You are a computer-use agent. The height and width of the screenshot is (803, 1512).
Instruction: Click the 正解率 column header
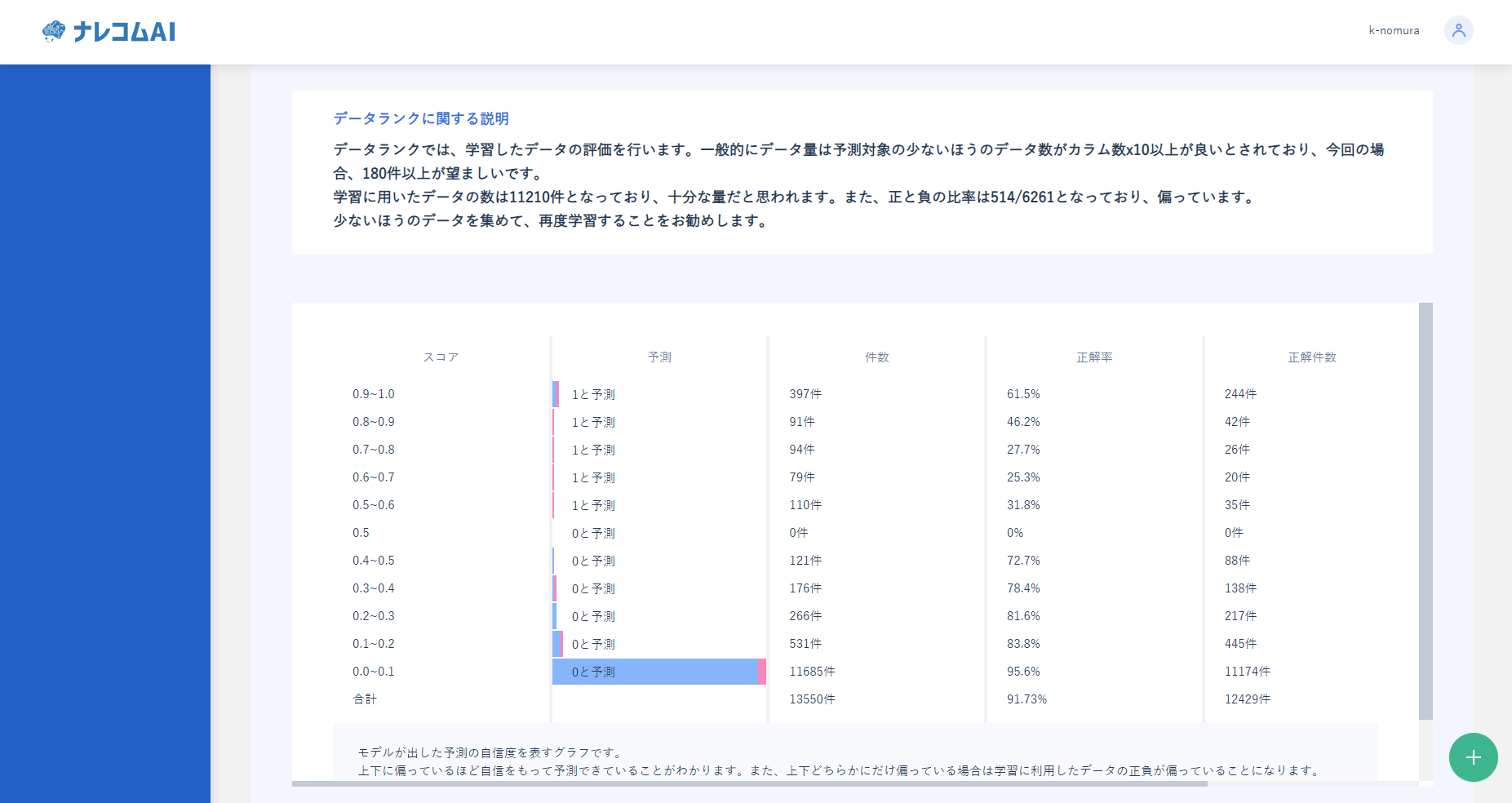point(1094,357)
